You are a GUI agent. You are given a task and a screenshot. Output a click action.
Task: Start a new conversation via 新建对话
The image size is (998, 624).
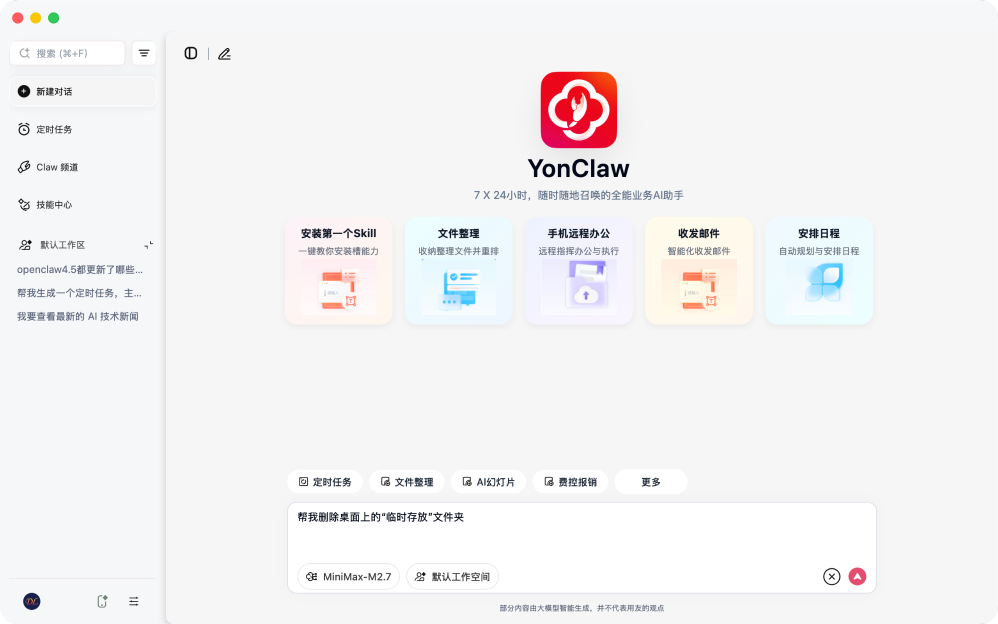coord(83,91)
